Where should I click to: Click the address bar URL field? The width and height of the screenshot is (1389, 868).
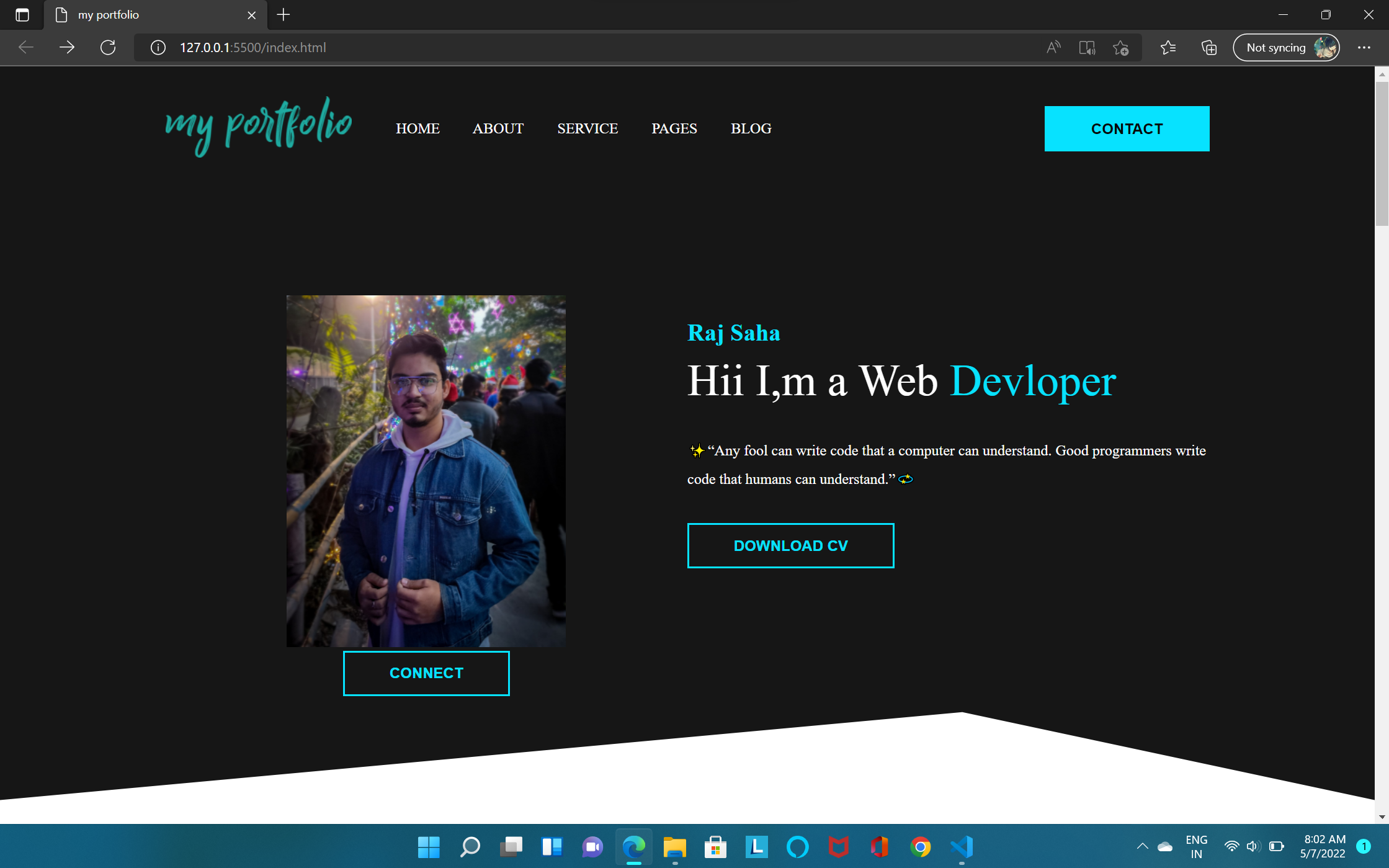[558, 47]
